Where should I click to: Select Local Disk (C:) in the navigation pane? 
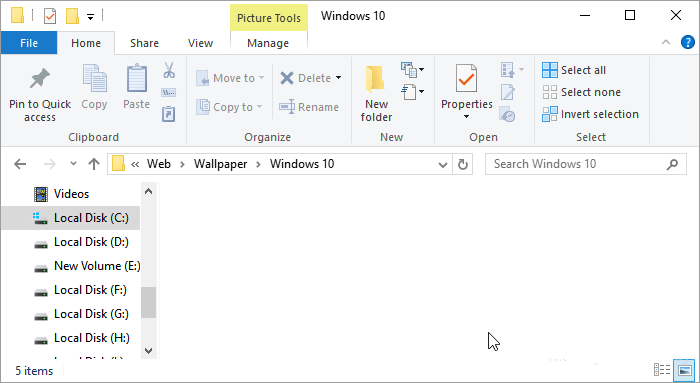(x=71, y=218)
